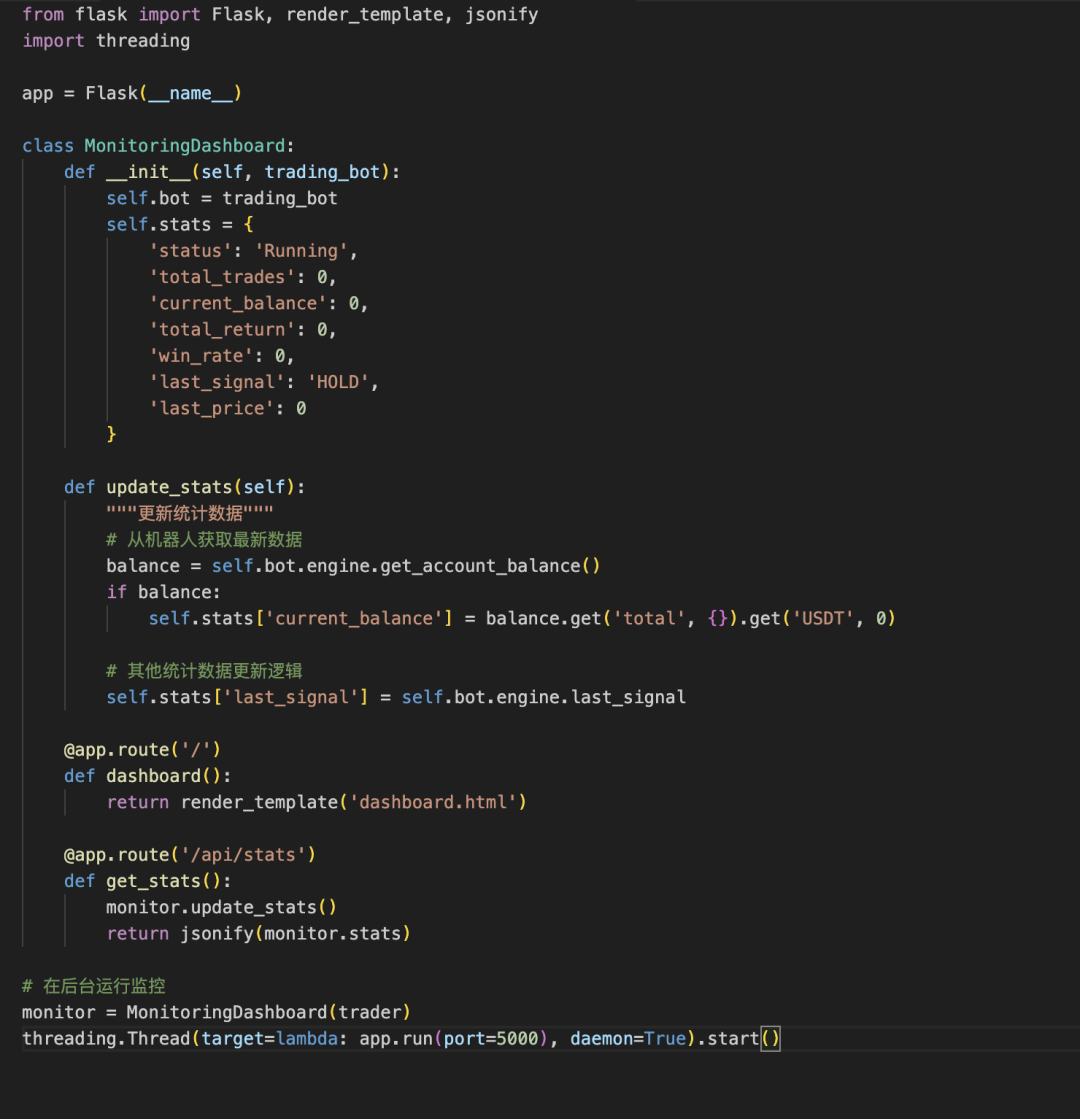The width and height of the screenshot is (1080, 1119).
Task: Click the get_account_balance() call line
Action: [353, 566]
